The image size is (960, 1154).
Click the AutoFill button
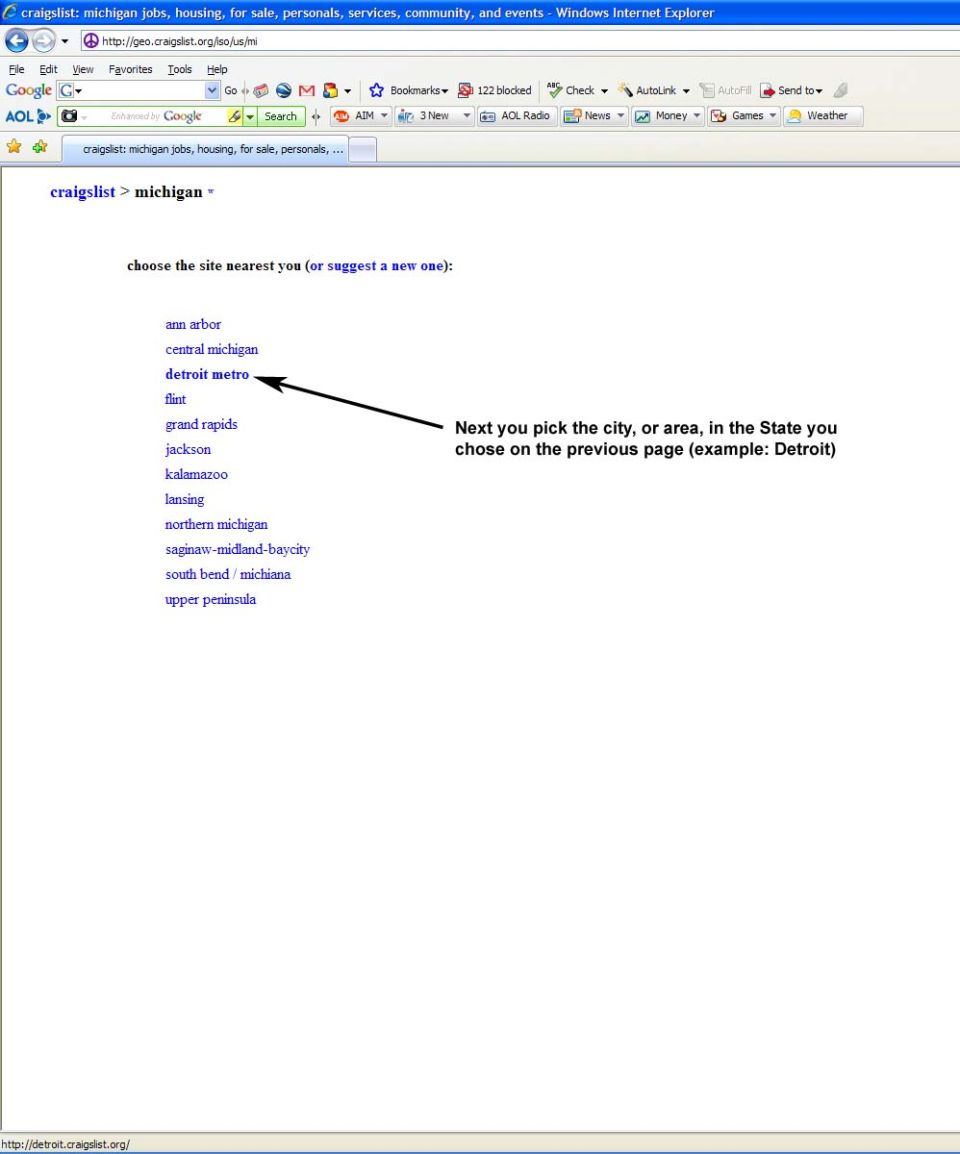(x=726, y=91)
